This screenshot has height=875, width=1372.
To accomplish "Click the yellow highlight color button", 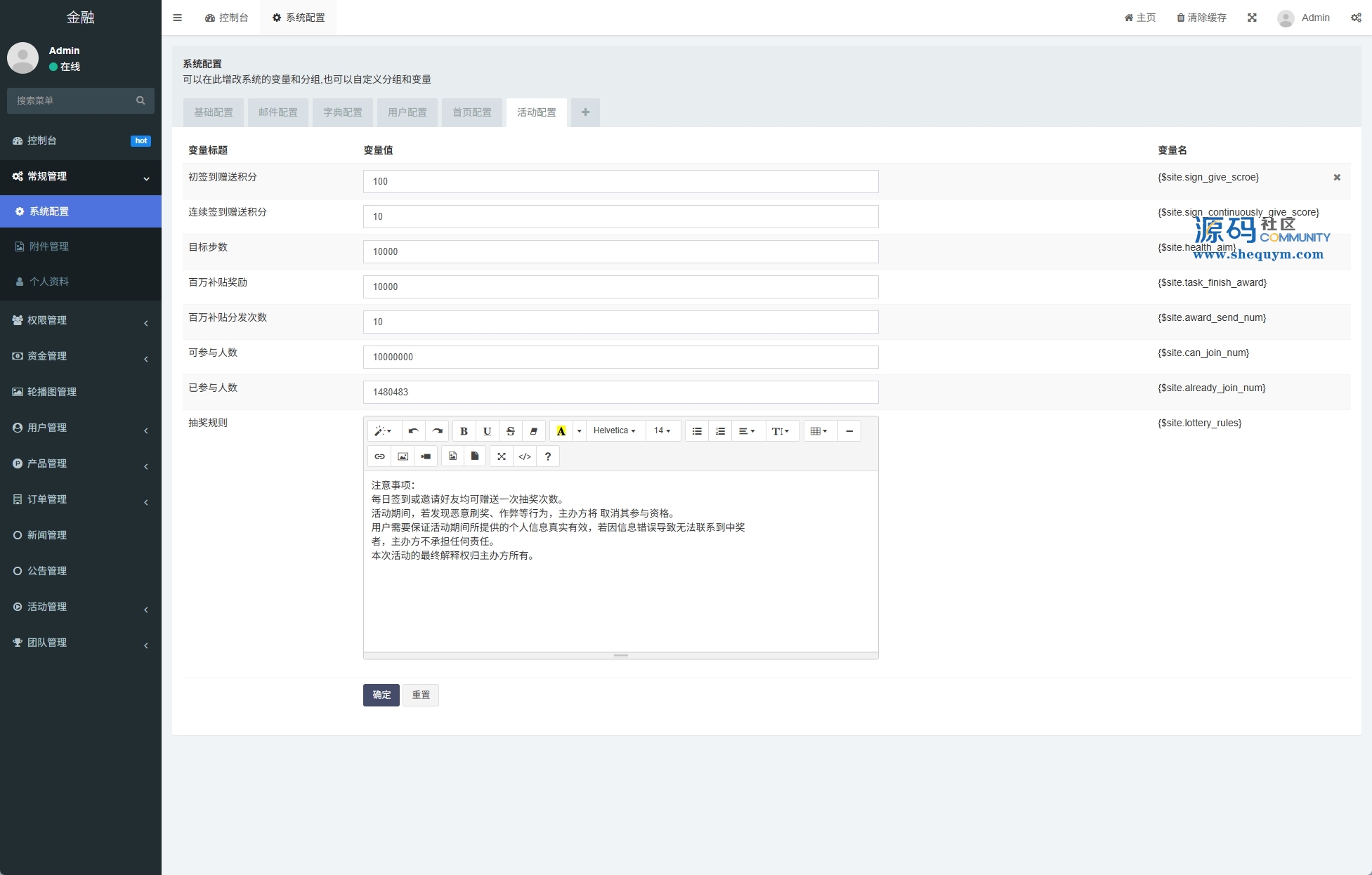I will click(561, 431).
